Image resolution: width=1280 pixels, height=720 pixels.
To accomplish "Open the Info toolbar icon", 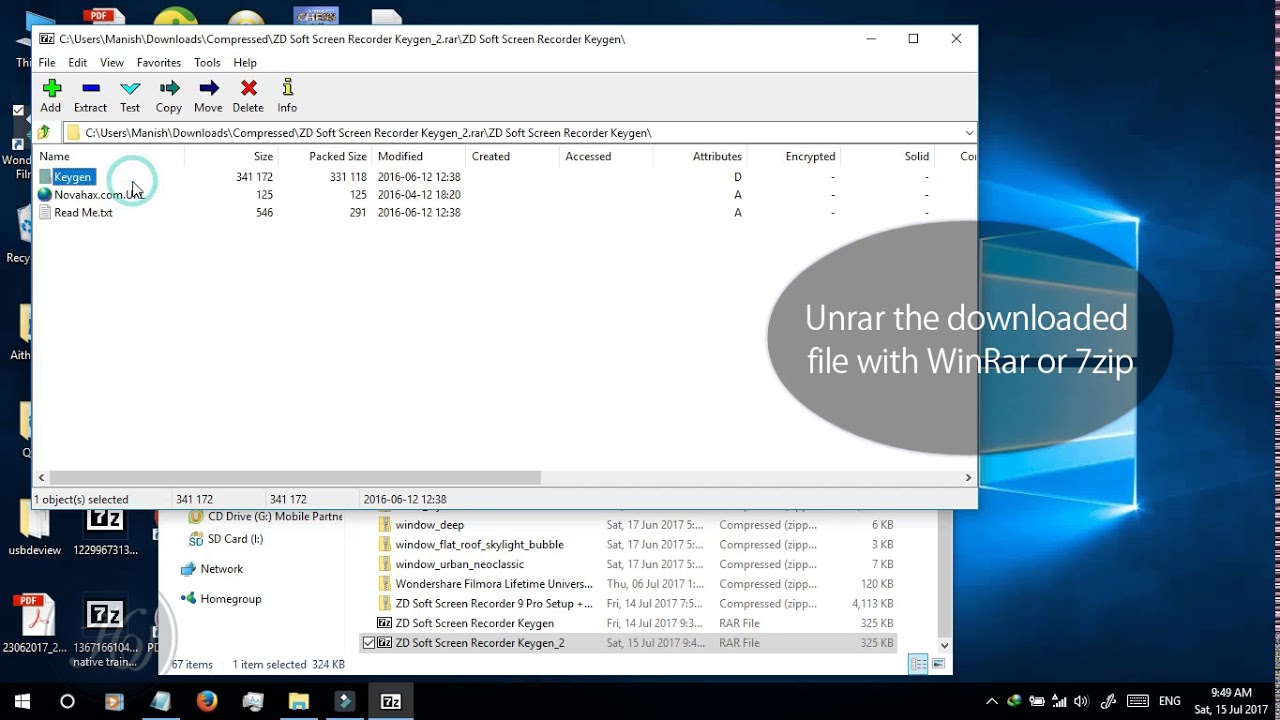I will point(287,96).
